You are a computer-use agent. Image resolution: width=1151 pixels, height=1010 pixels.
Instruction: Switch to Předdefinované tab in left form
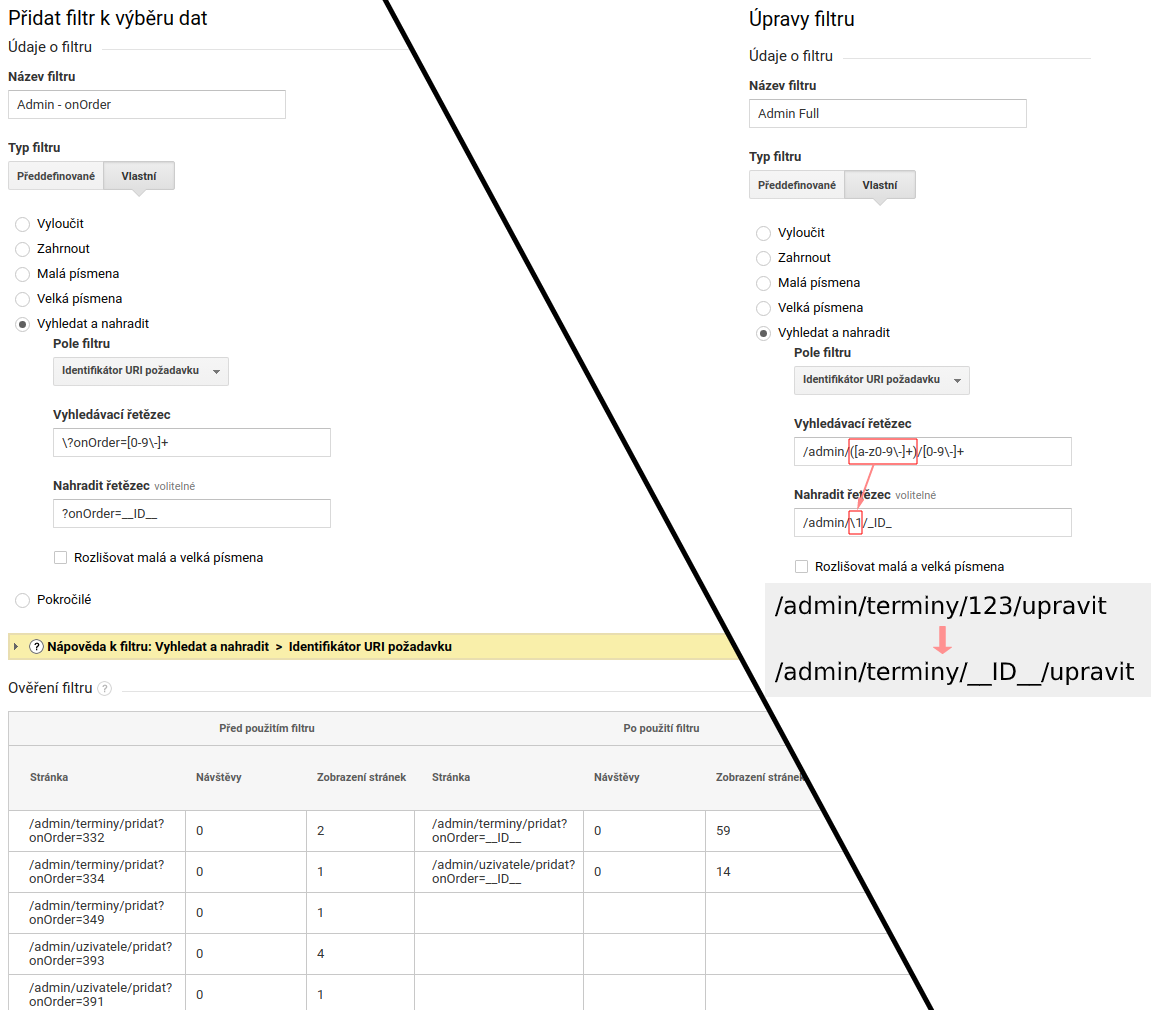point(56,176)
